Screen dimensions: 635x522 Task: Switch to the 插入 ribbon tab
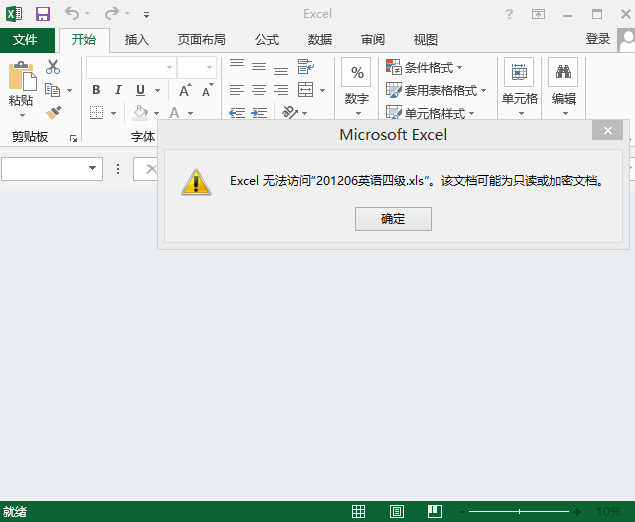pos(137,40)
